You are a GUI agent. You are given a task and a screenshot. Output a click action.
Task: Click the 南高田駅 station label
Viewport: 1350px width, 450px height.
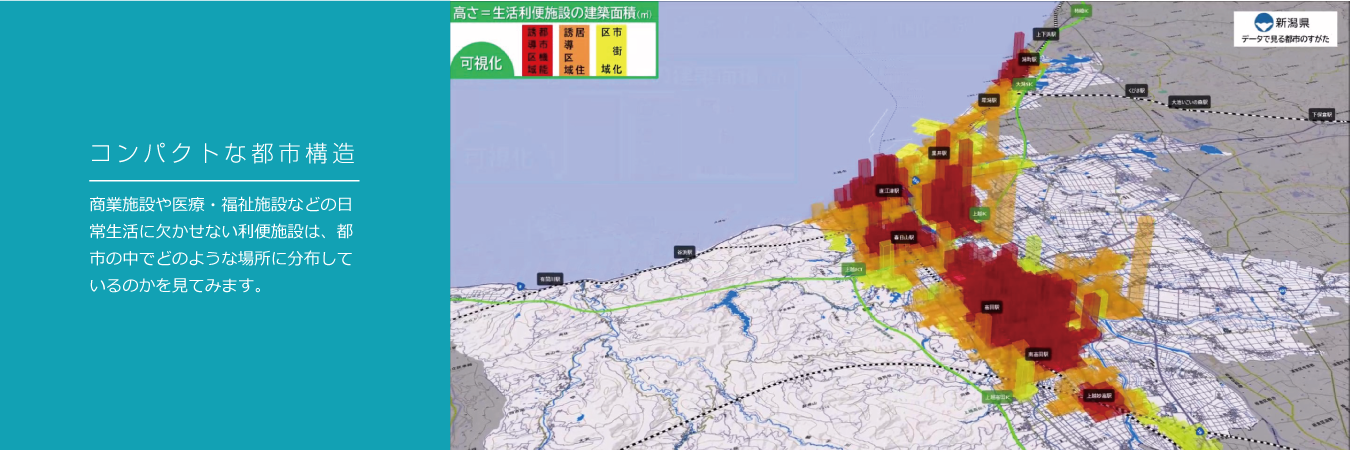click(1038, 354)
